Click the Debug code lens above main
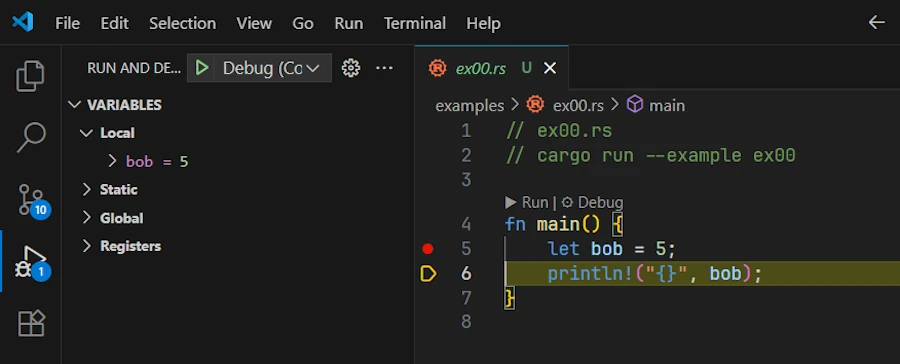This screenshot has height=364, width=900. pos(592,202)
